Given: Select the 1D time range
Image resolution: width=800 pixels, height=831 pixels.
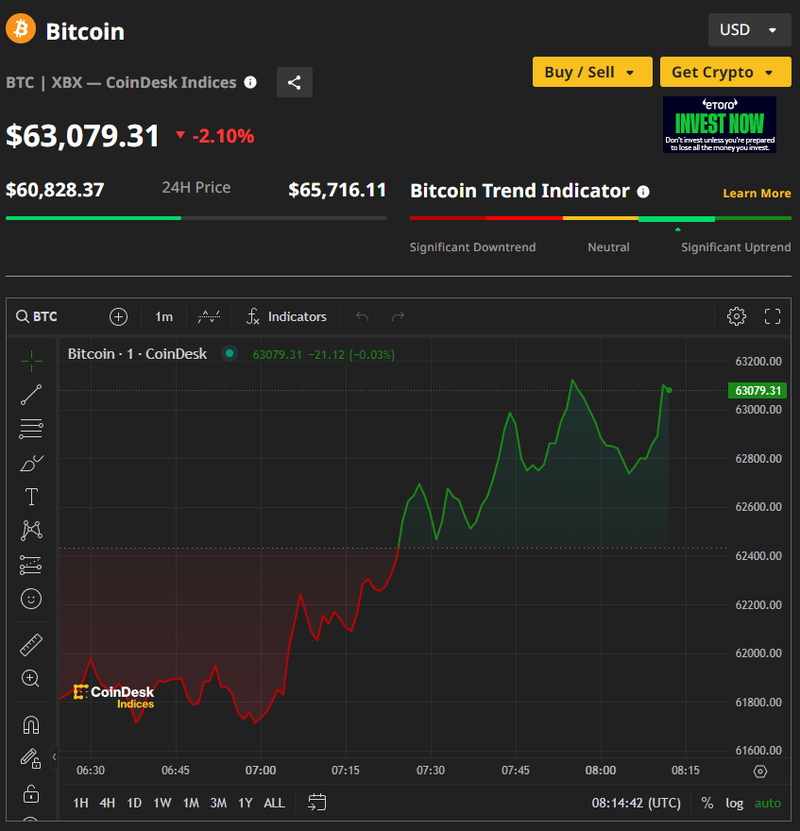Looking at the screenshot, I should point(134,803).
